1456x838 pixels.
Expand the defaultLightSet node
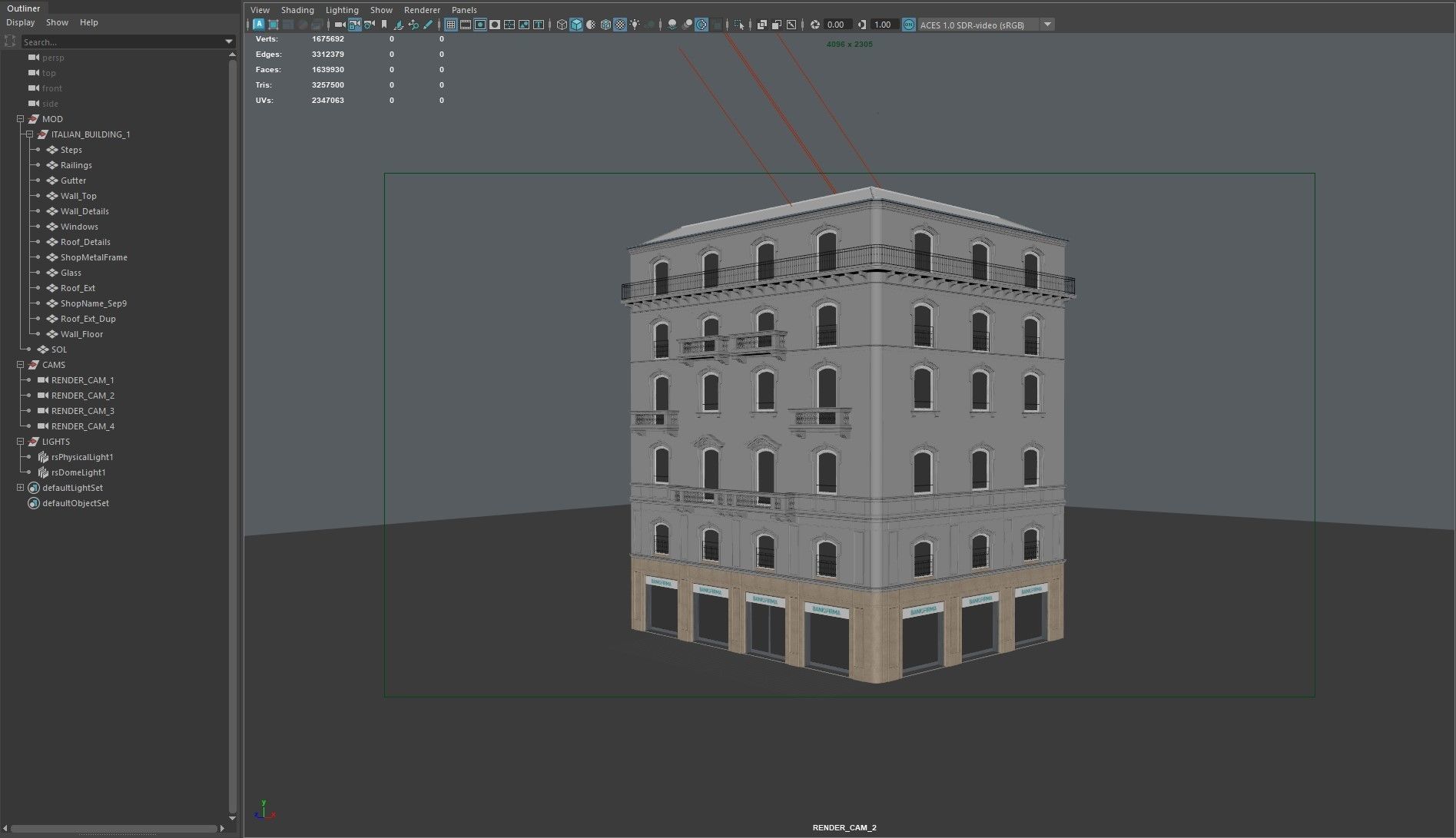tap(18, 487)
